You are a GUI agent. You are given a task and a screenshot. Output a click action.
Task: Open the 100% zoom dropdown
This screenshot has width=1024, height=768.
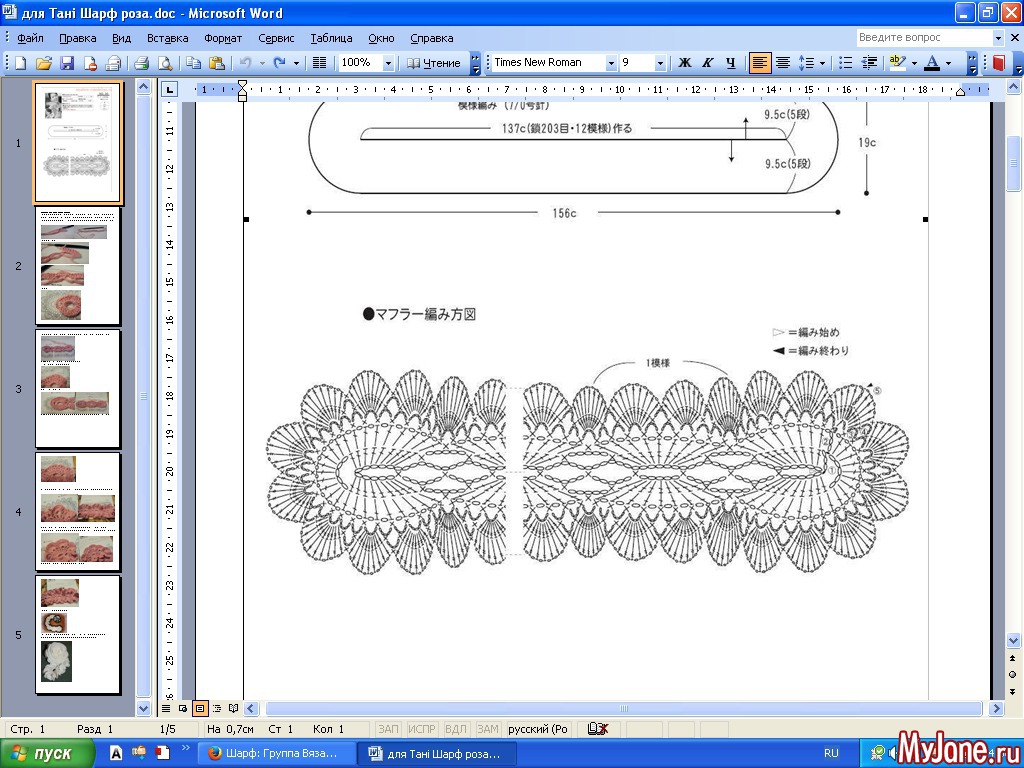click(x=389, y=63)
